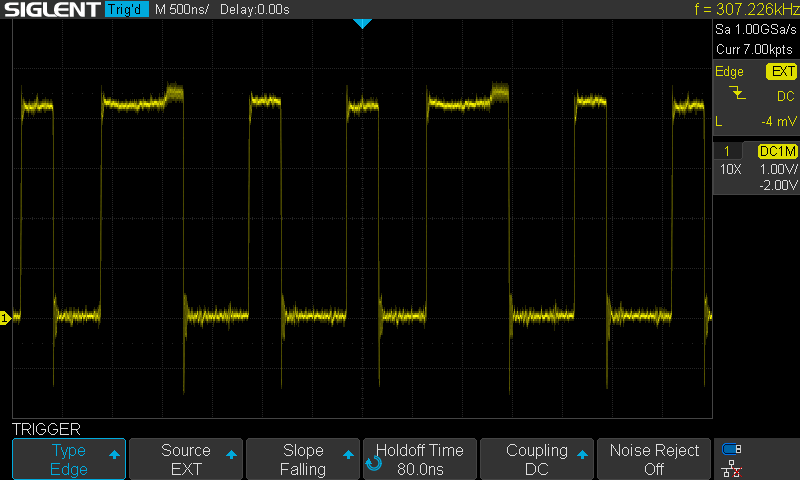Click the Trig'd status indicator
The width and height of the screenshot is (800, 480).
(127, 9)
